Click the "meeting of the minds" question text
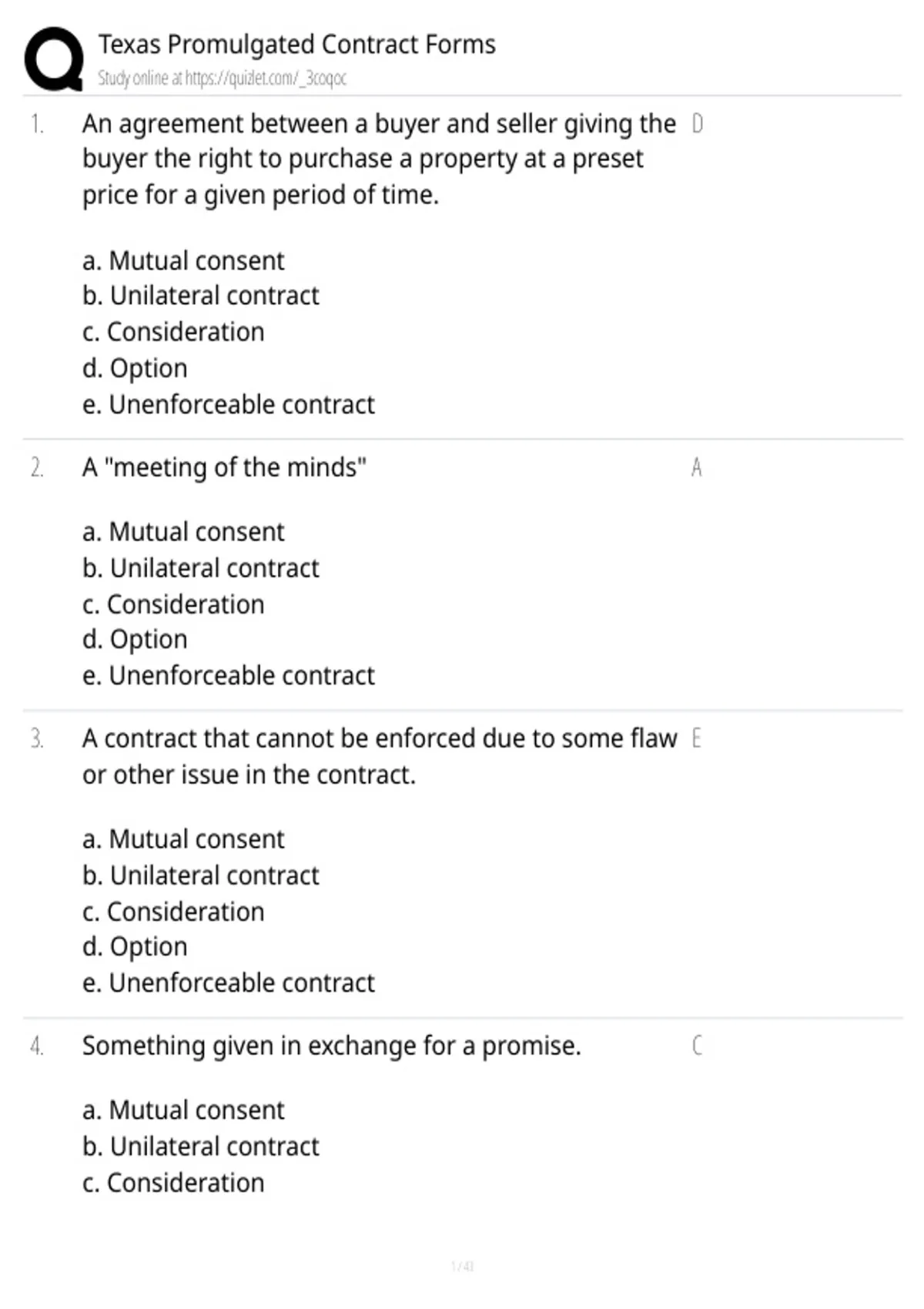The height and width of the screenshot is (1309, 924). [224, 467]
